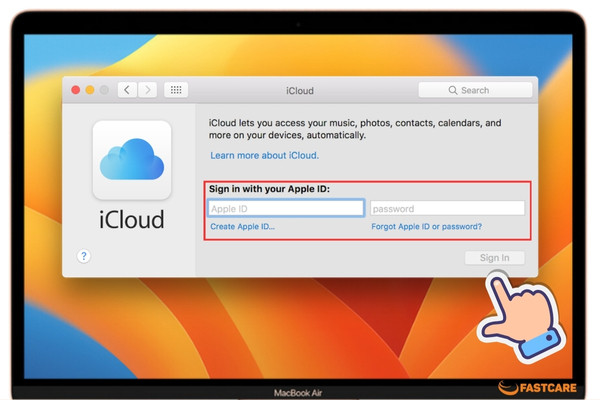
Task: Click into the password field
Action: [x=447, y=209]
